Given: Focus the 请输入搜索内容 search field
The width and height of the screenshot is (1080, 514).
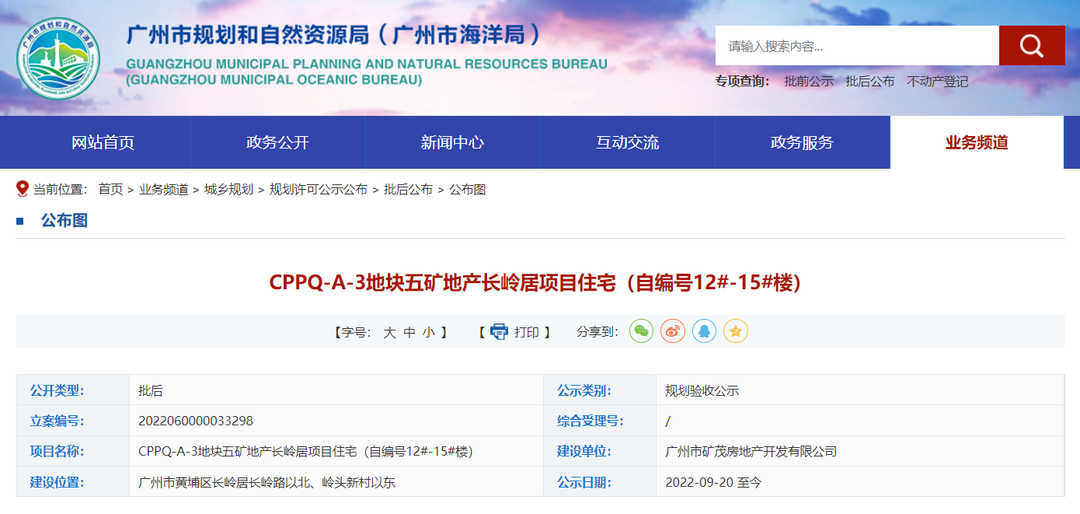Looking at the screenshot, I should (x=857, y=45).
